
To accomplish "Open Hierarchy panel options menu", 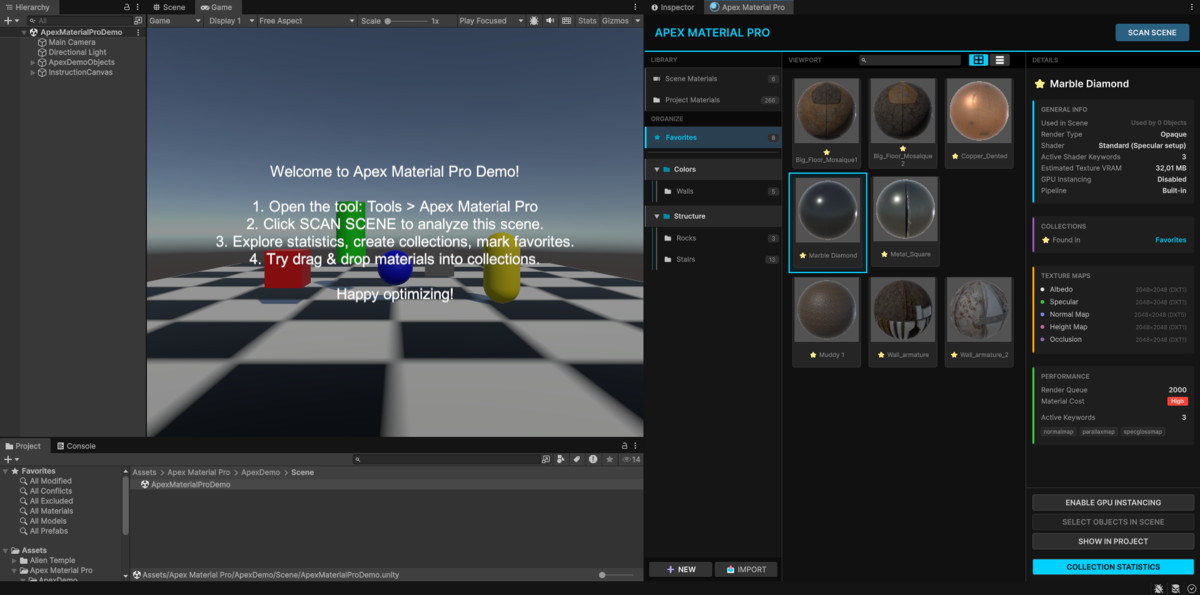I will [139, 7].
